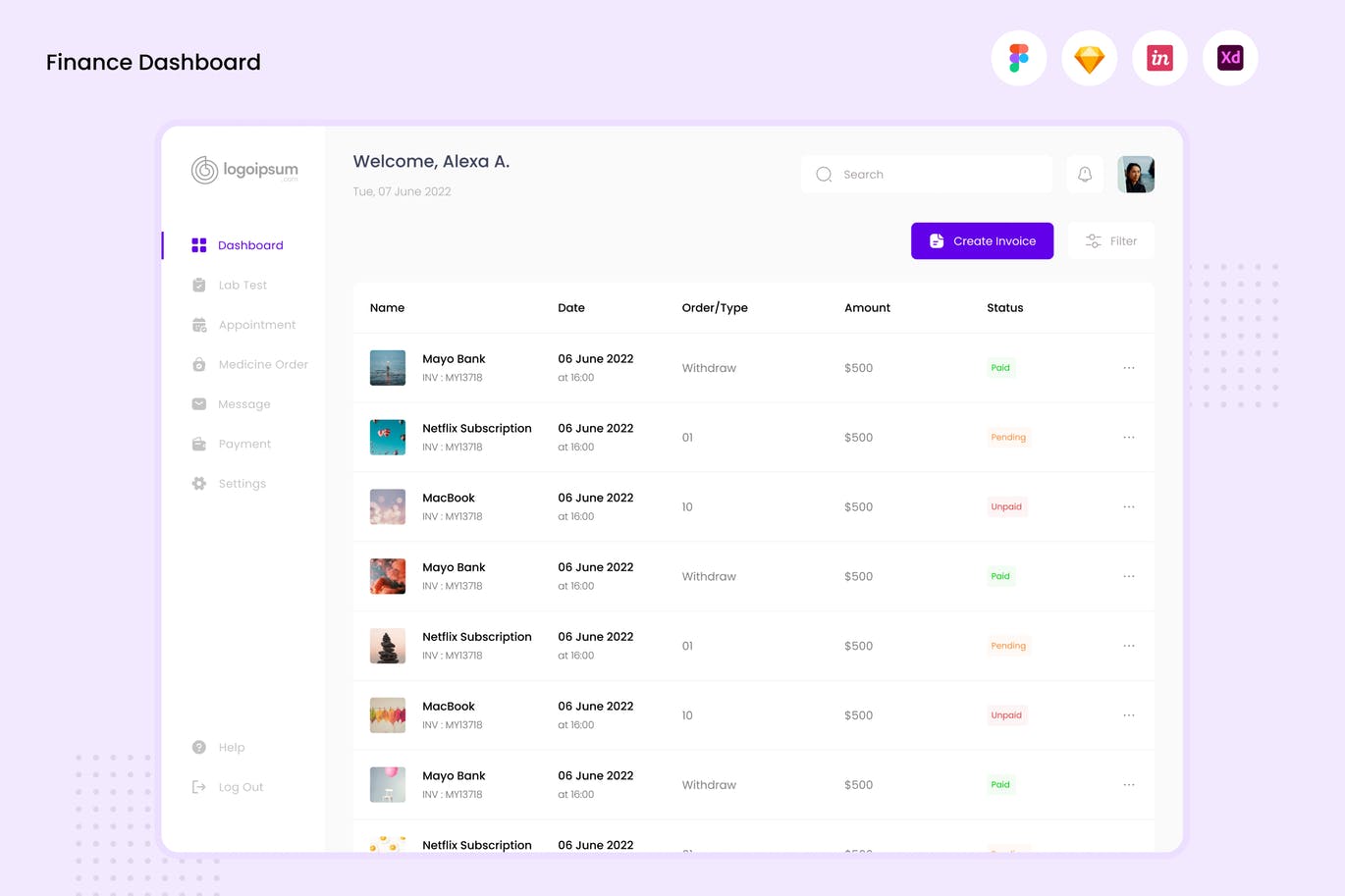Viewport: 1345px width, 896px height.
Task: Open Lab Test in the sidebar
Action: tap(243, 285)
